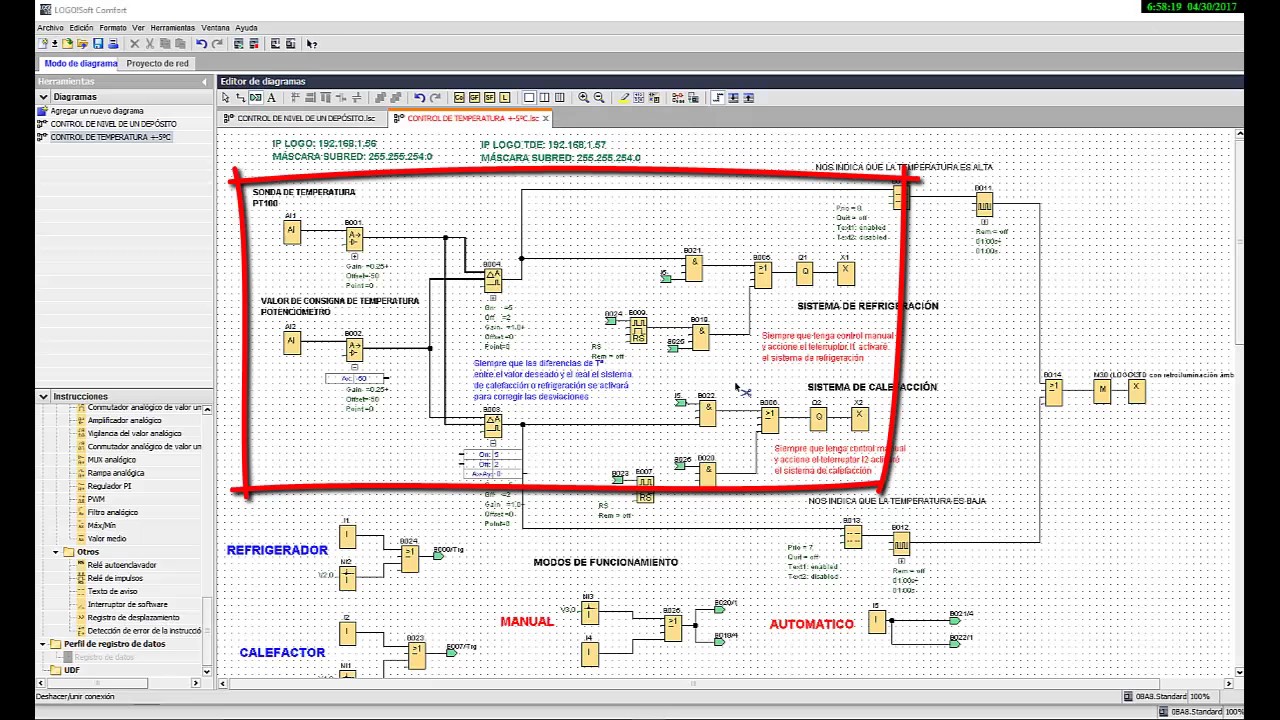The width and height of the screenshot is (1280, 720).
Task: Select single window view layout
Action: (x=529, y=97)
